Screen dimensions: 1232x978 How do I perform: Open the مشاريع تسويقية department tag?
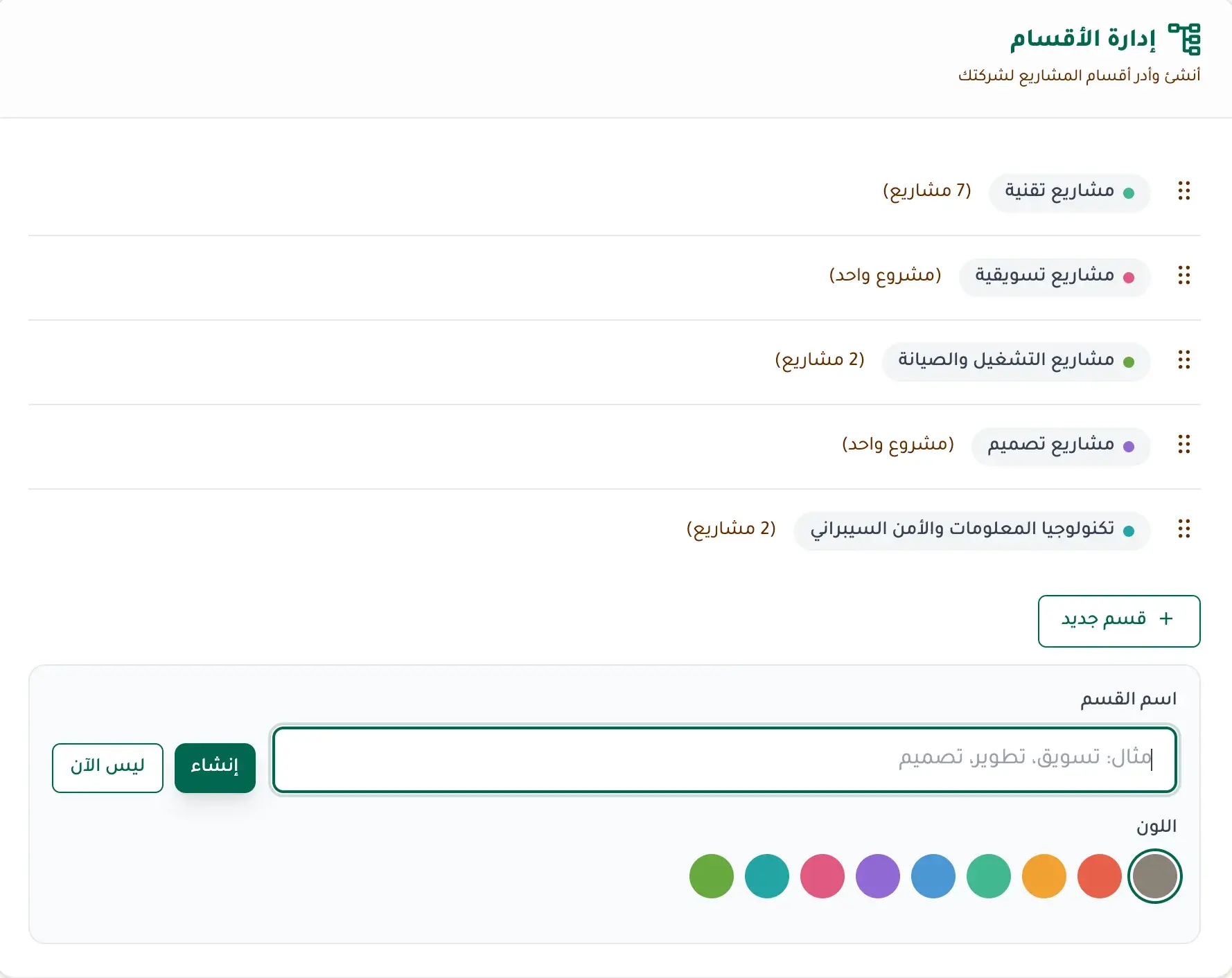[1055, 276]
